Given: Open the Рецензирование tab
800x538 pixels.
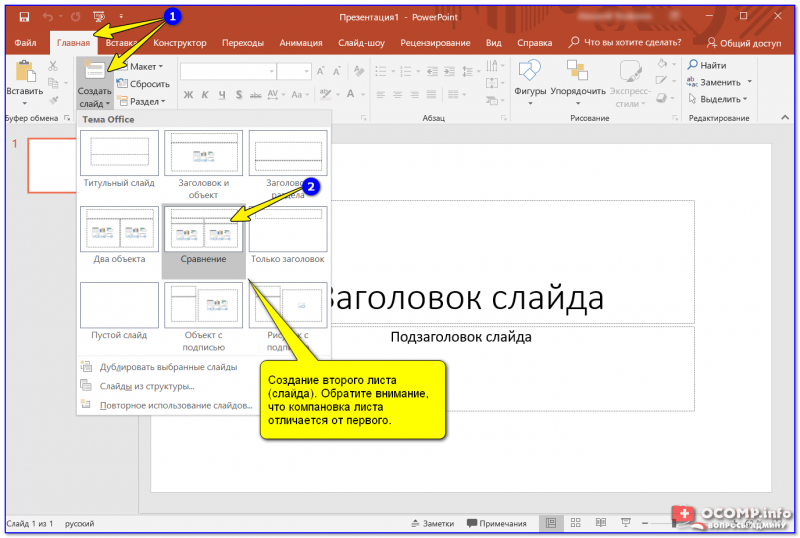Looking at the screenshot, I should [x=435, y=43].
